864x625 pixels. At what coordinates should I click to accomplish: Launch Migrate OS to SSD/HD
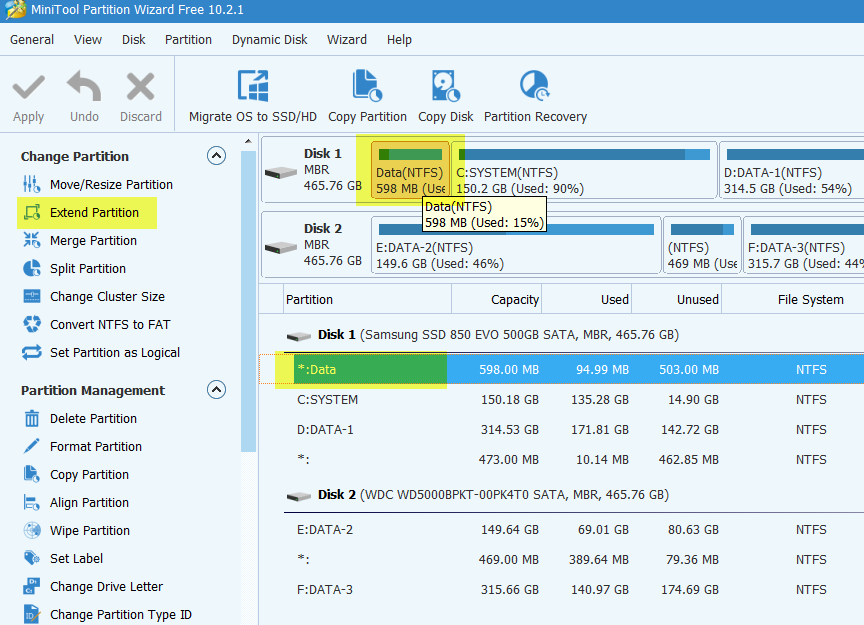pos(253,96)
